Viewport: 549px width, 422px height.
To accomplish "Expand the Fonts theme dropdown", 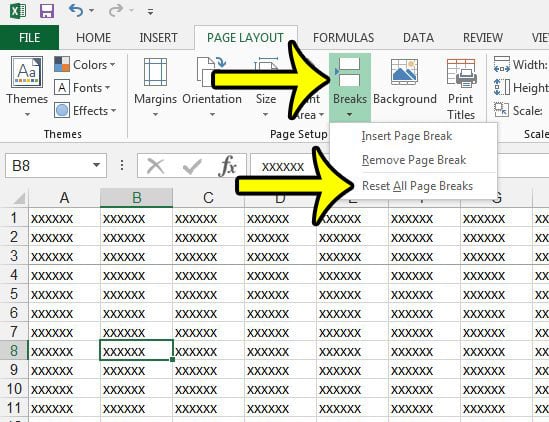I will tap(82, 88).
